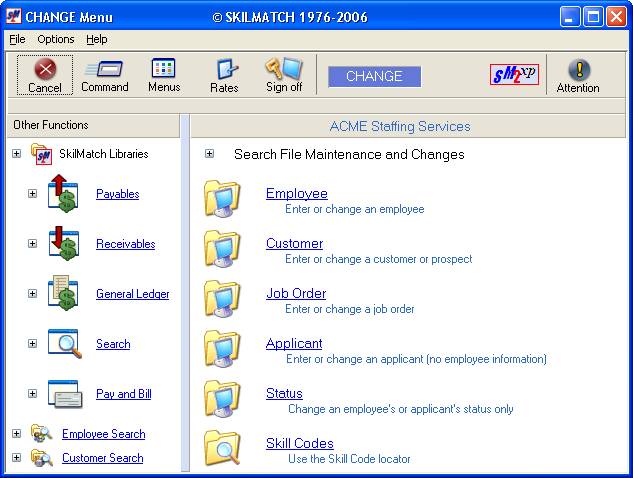Click the SkilMatch Libraries folder icon
Viewport: 633px width, 478px height.
coord(42,154)
